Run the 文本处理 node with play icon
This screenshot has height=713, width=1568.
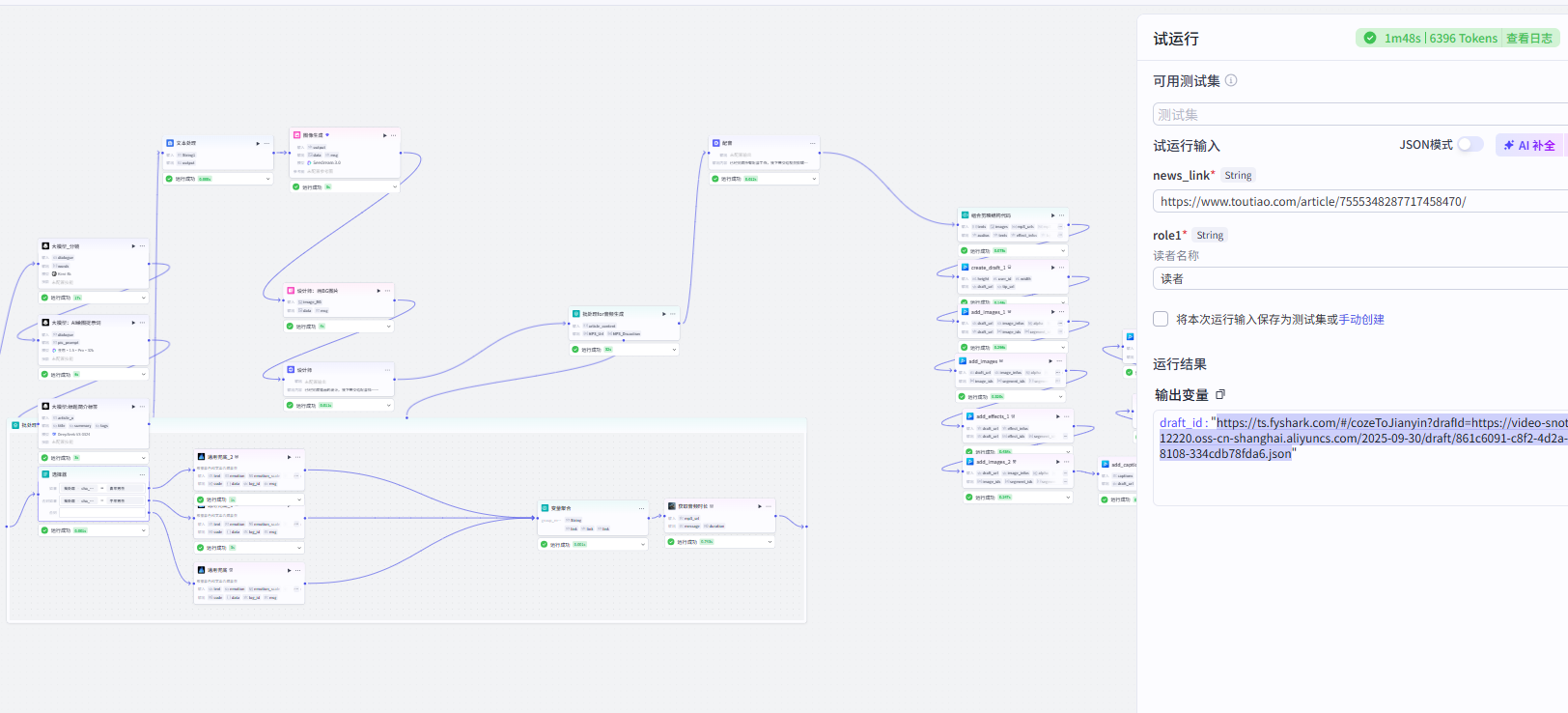tap(258, 143)
